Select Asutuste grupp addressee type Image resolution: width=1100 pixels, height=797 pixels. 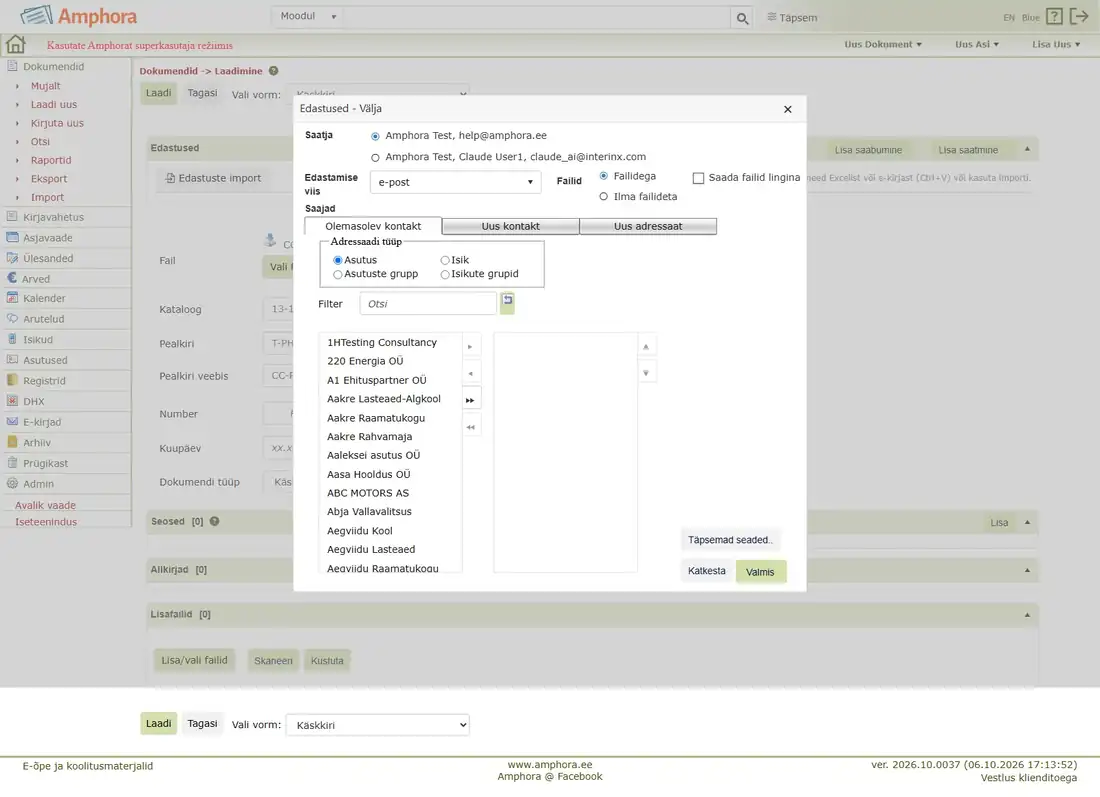337,274
